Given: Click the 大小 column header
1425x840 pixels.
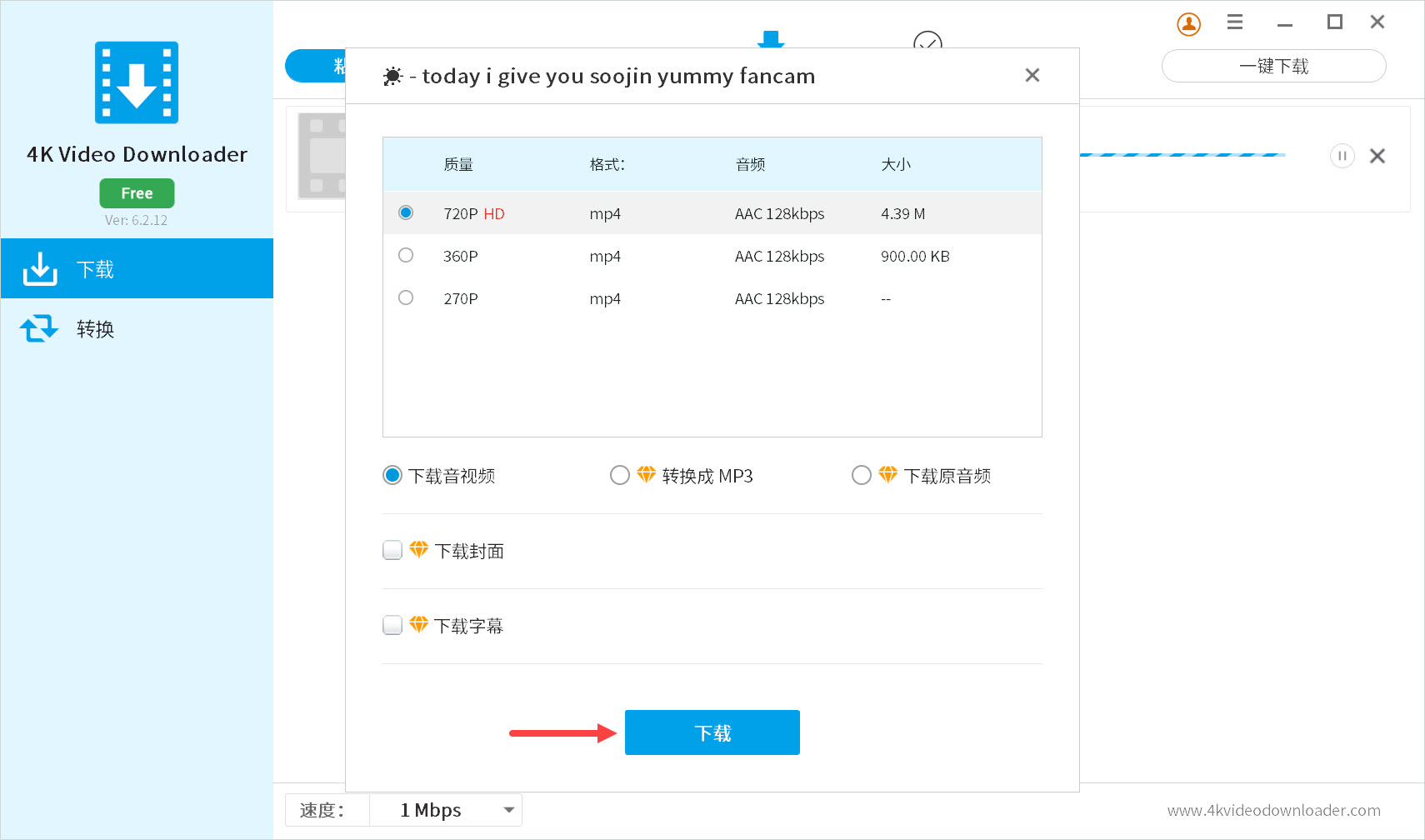Looking at the screenshot, I should point(896,164).
